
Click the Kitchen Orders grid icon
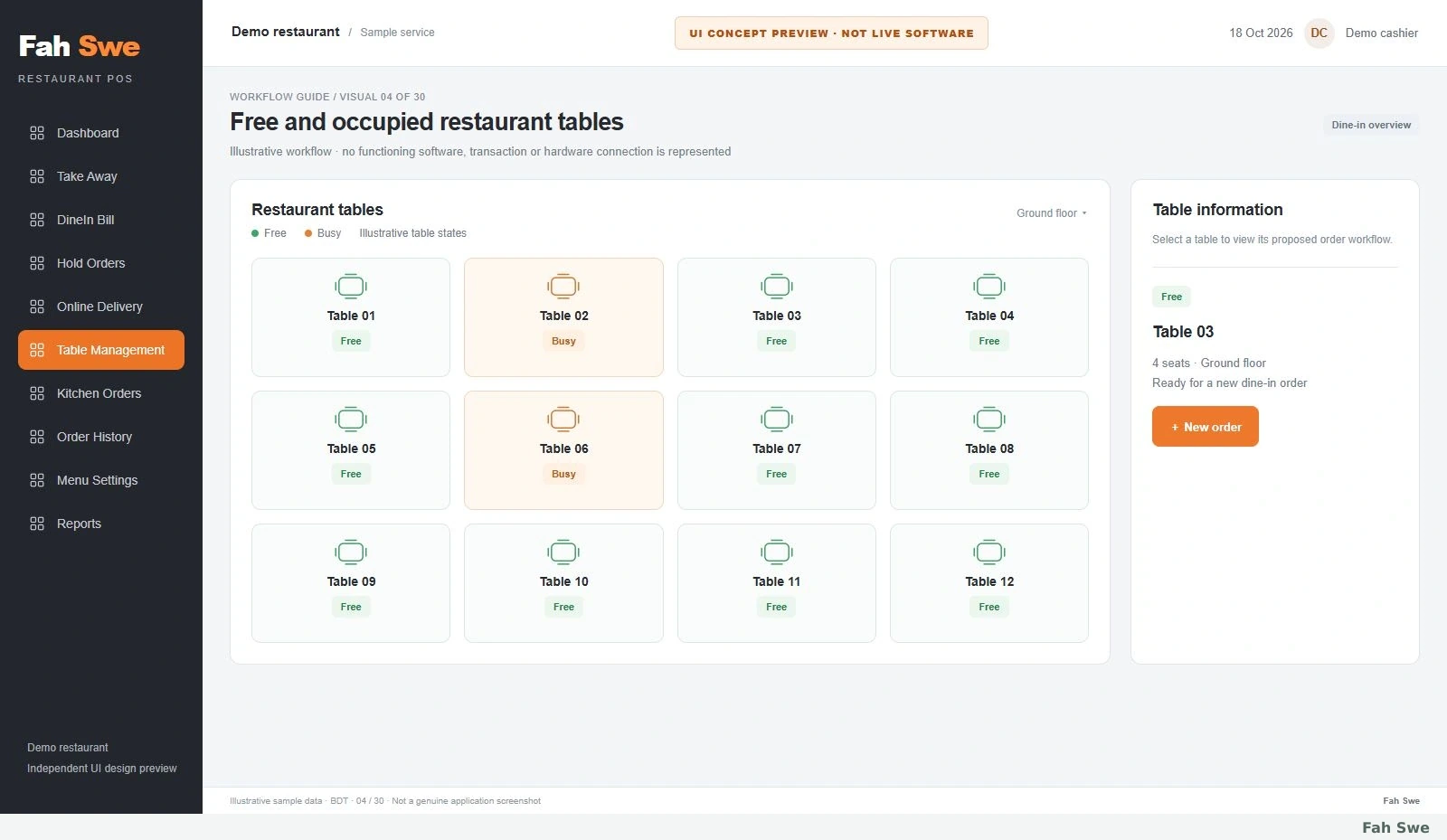[x=37, y=393]
